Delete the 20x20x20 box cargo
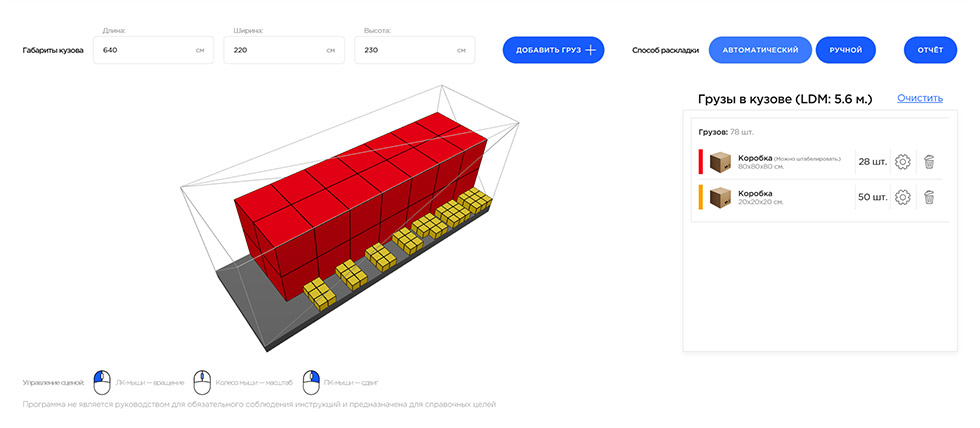980x428 pixels. tap(929, 197)
